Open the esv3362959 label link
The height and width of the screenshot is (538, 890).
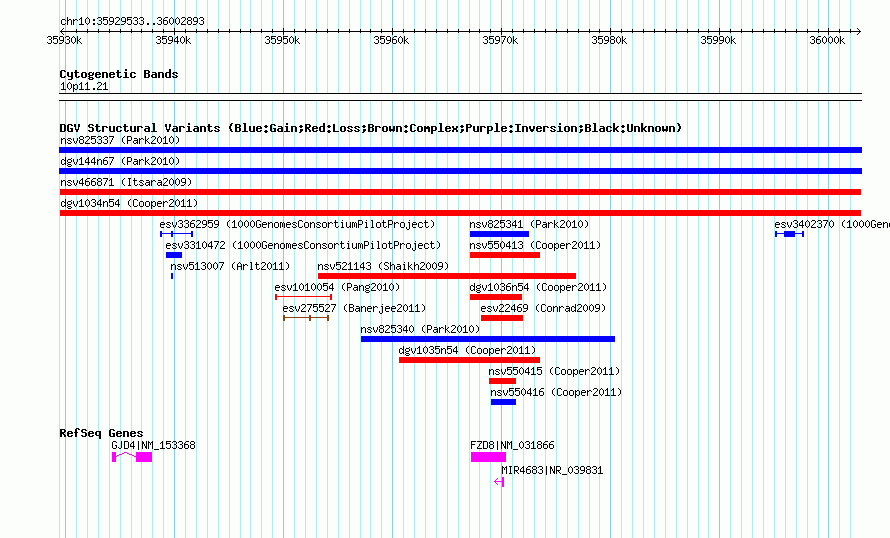click(x=297, y=224)
